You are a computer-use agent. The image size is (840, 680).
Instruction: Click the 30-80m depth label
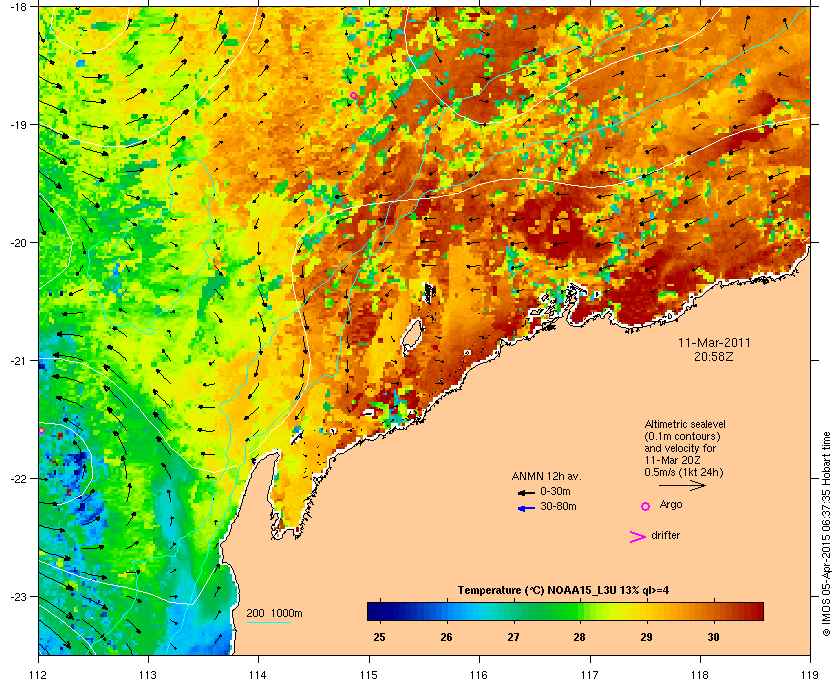[x=558, y=506]
